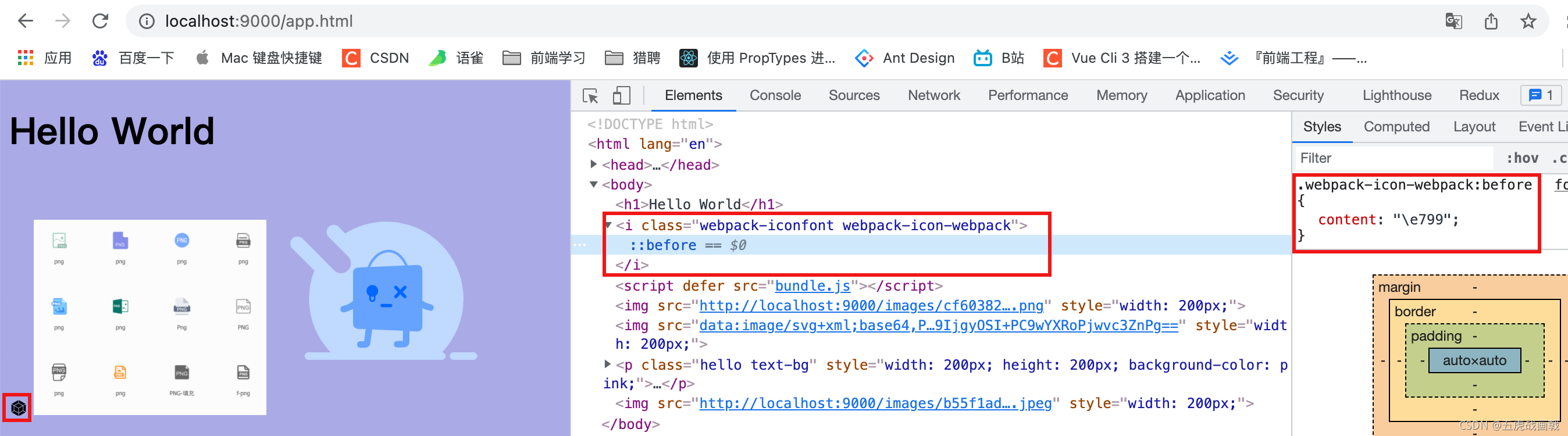Screen dimensions: 1568x436
Task: Click the browser forward arrow
Action: [63, 22]
